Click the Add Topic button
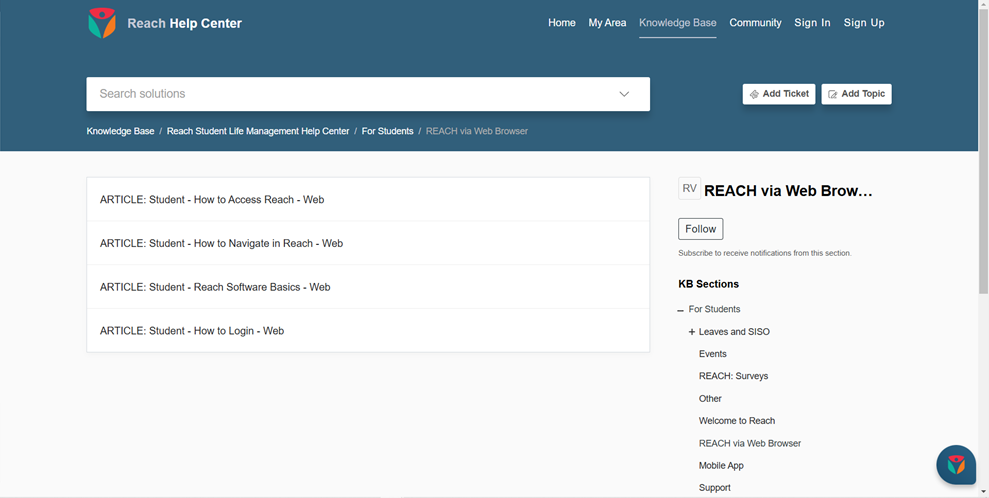989x498 pixels. pyautogui.click(x=856, y=94)
